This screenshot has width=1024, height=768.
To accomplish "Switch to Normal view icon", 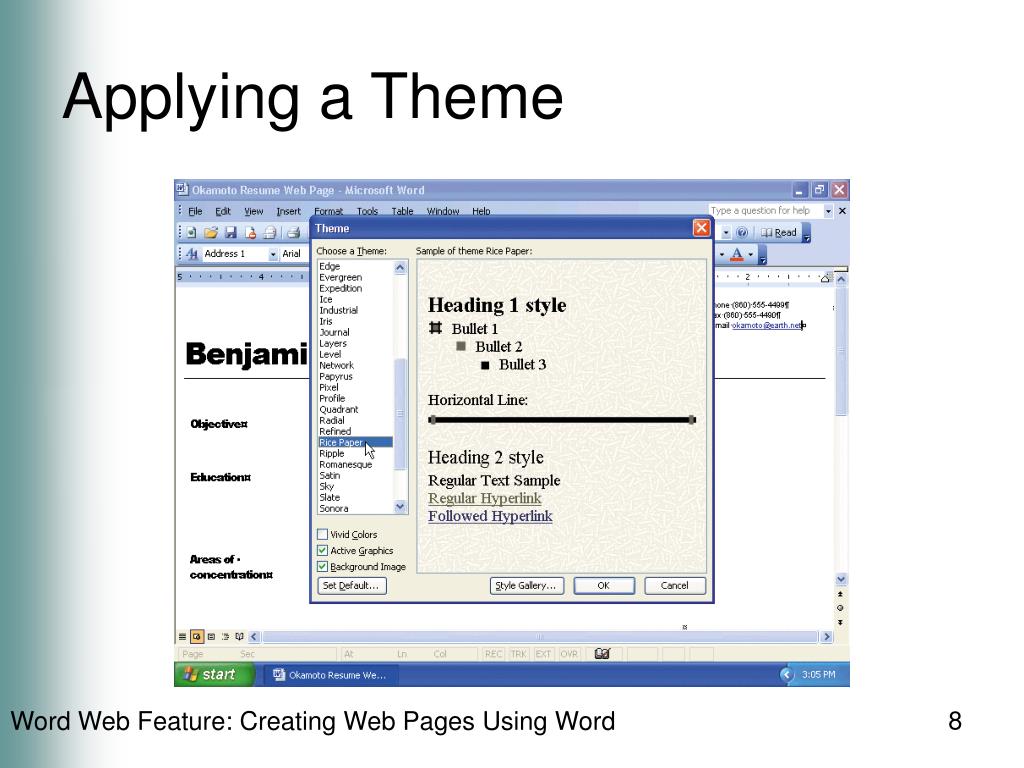I will click(182, 636).
